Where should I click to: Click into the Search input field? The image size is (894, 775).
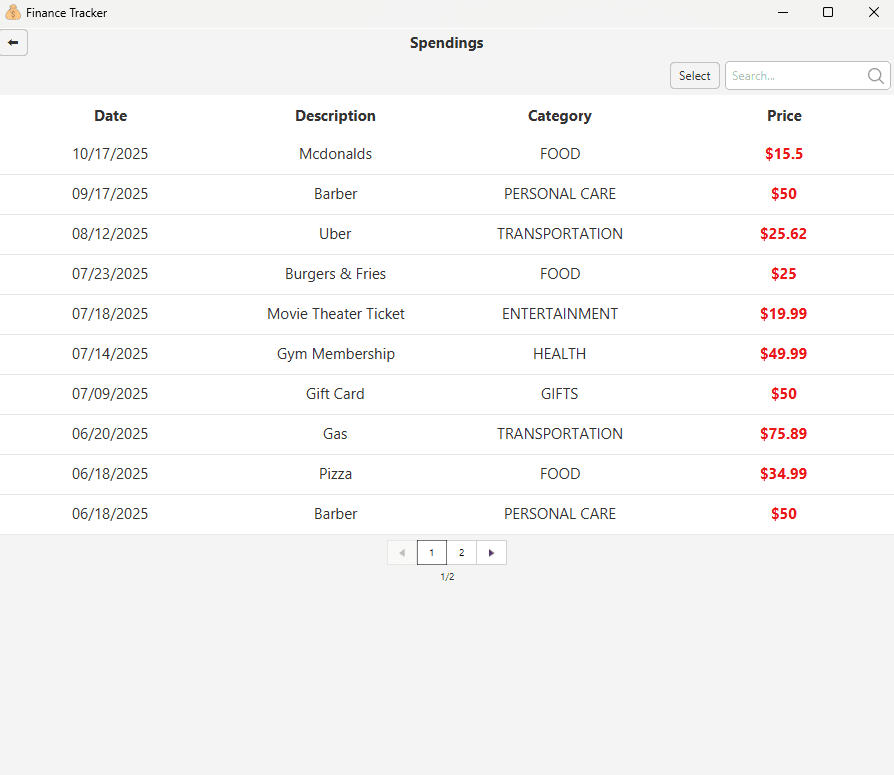click(x=795, y=76)
